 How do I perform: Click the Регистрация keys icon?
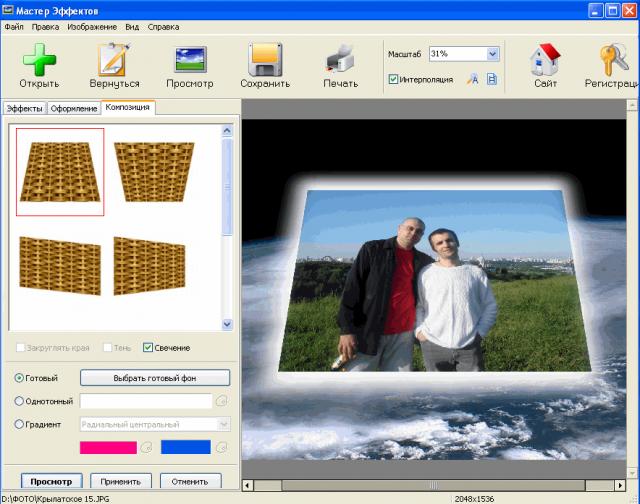[x=613, y=60]
